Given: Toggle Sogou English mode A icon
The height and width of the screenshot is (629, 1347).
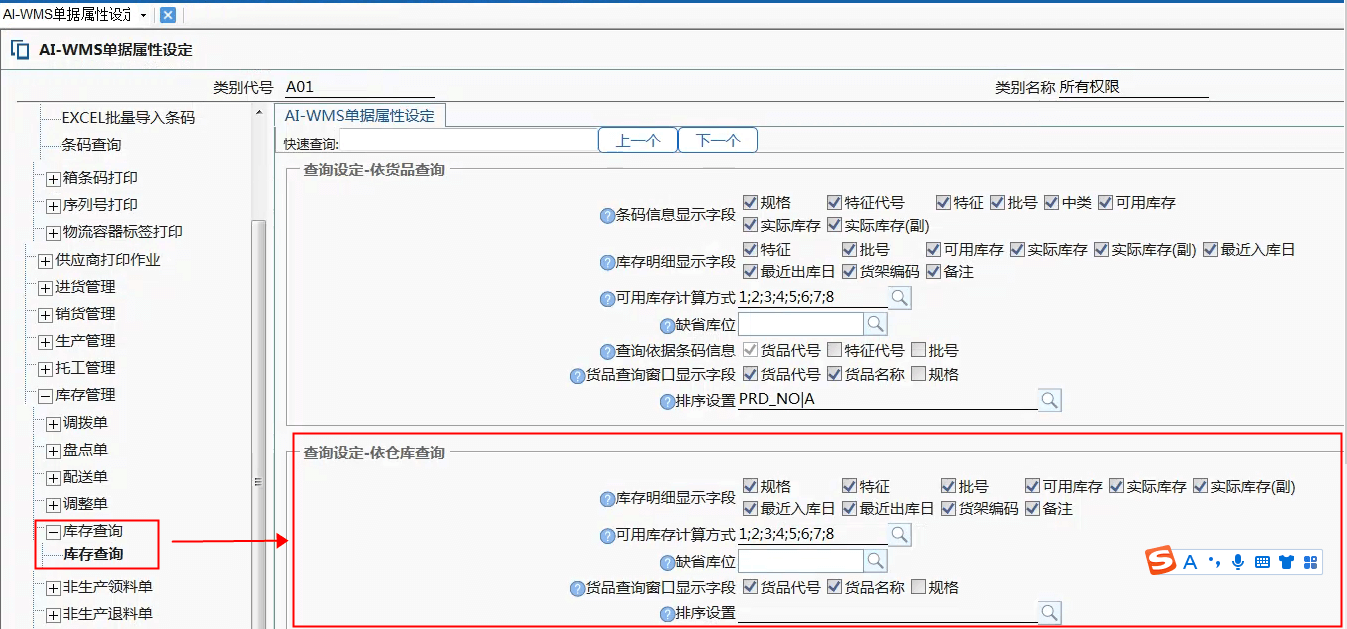Looking at the screenshot, I should tap(1190, 562).
